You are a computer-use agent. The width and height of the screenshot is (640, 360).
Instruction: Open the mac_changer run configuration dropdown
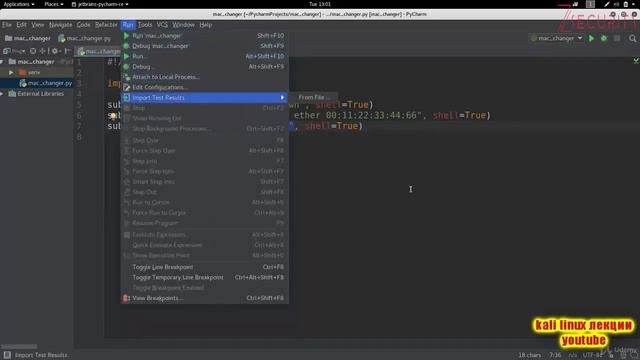(556, 38)
